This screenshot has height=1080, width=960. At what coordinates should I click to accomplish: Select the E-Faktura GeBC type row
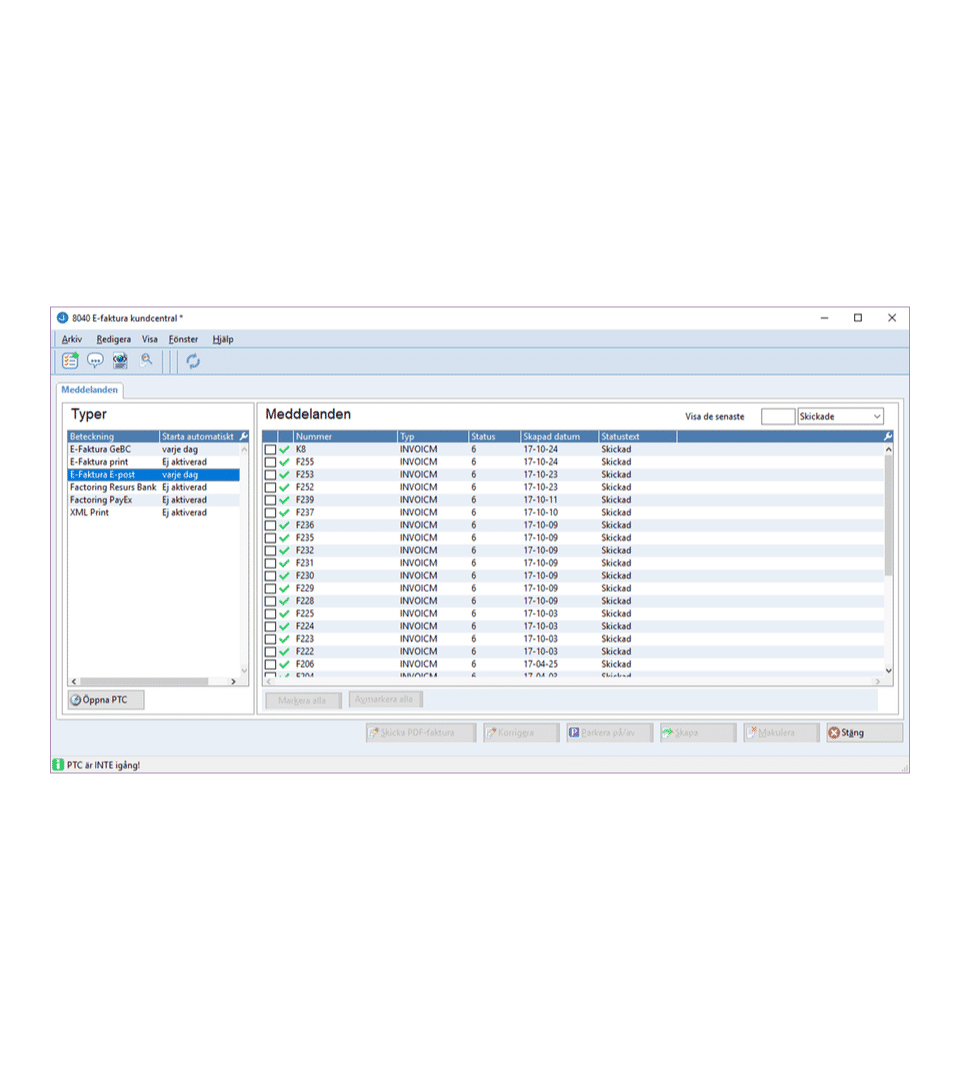154,450
